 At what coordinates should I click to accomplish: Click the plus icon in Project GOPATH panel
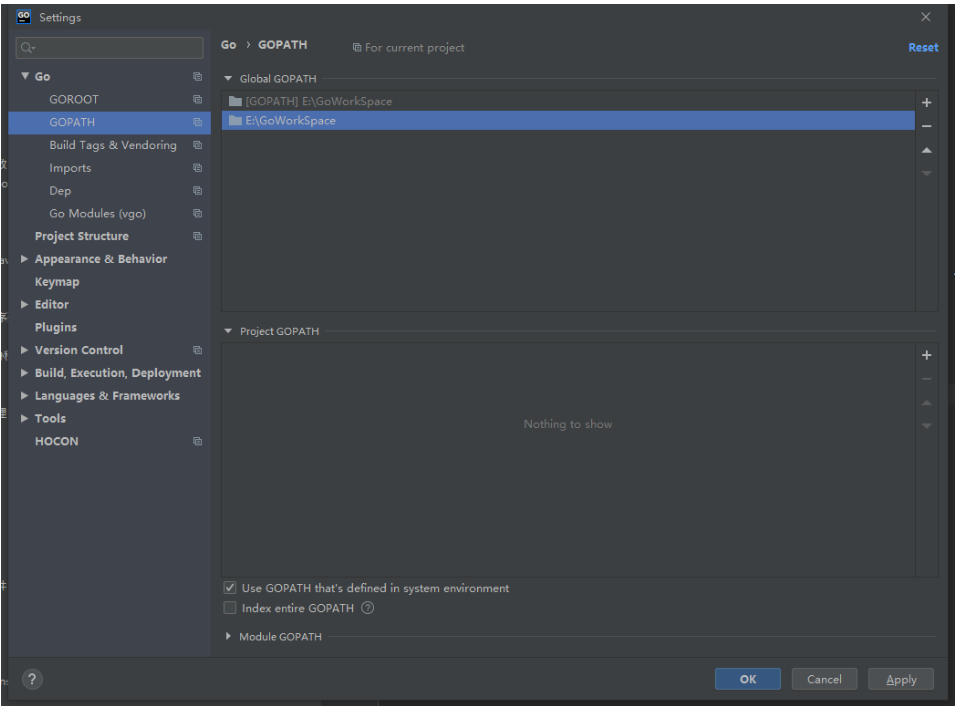tap(927, 354)
